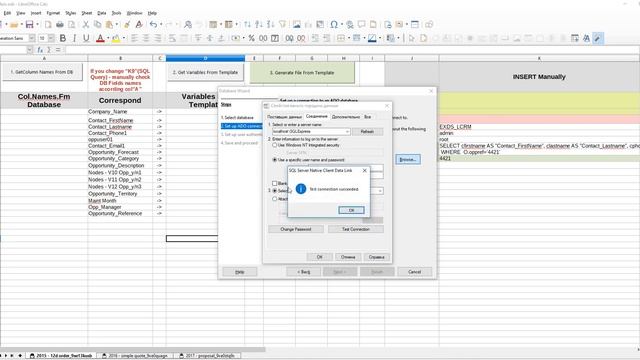Toggle the AutoFilter funnel icon
This screenshot has width=640, height=360.
coord(282,25)
